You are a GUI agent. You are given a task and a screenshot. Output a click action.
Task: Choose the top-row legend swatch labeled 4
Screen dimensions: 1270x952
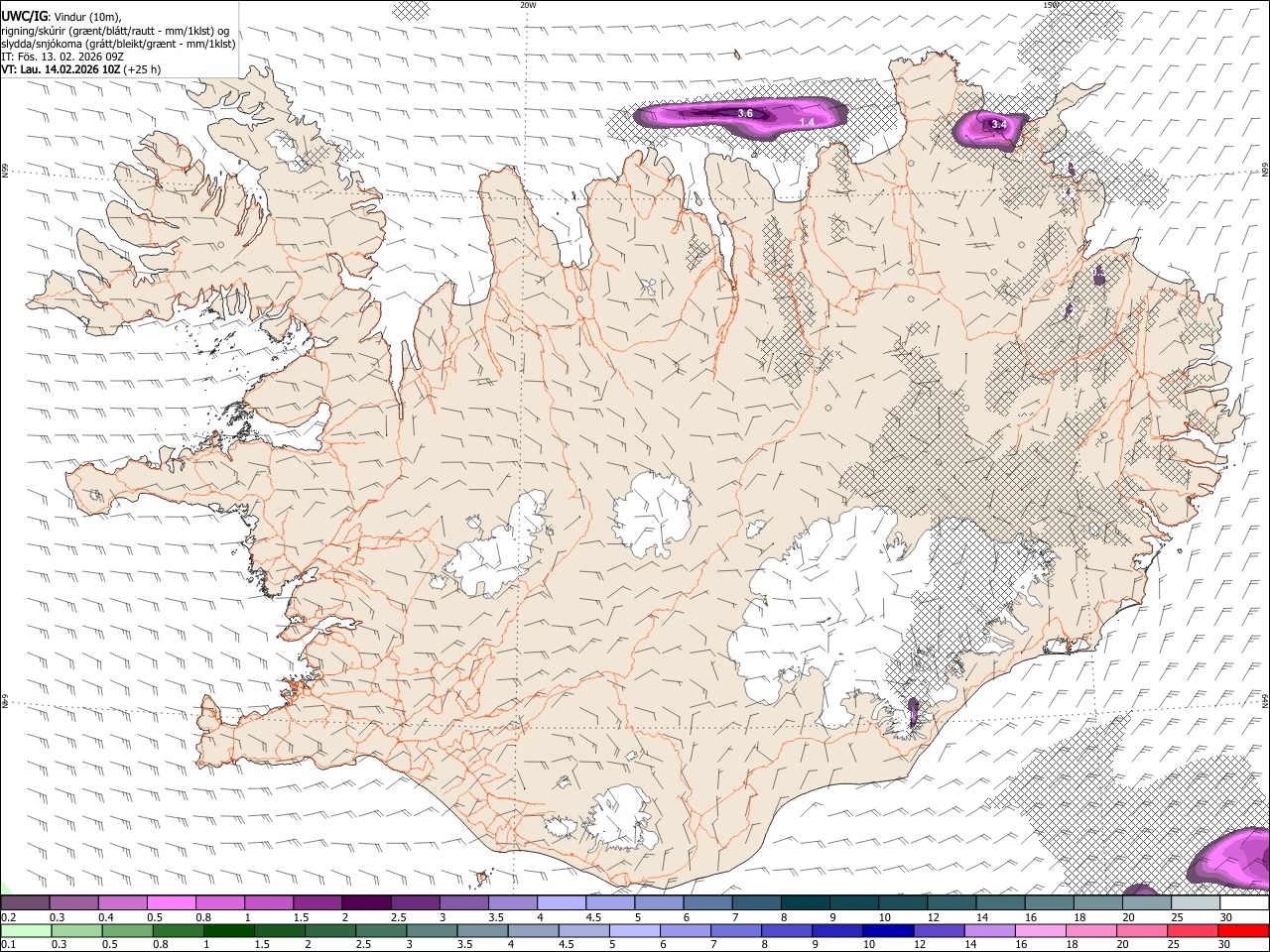click(x=562, y=903)
